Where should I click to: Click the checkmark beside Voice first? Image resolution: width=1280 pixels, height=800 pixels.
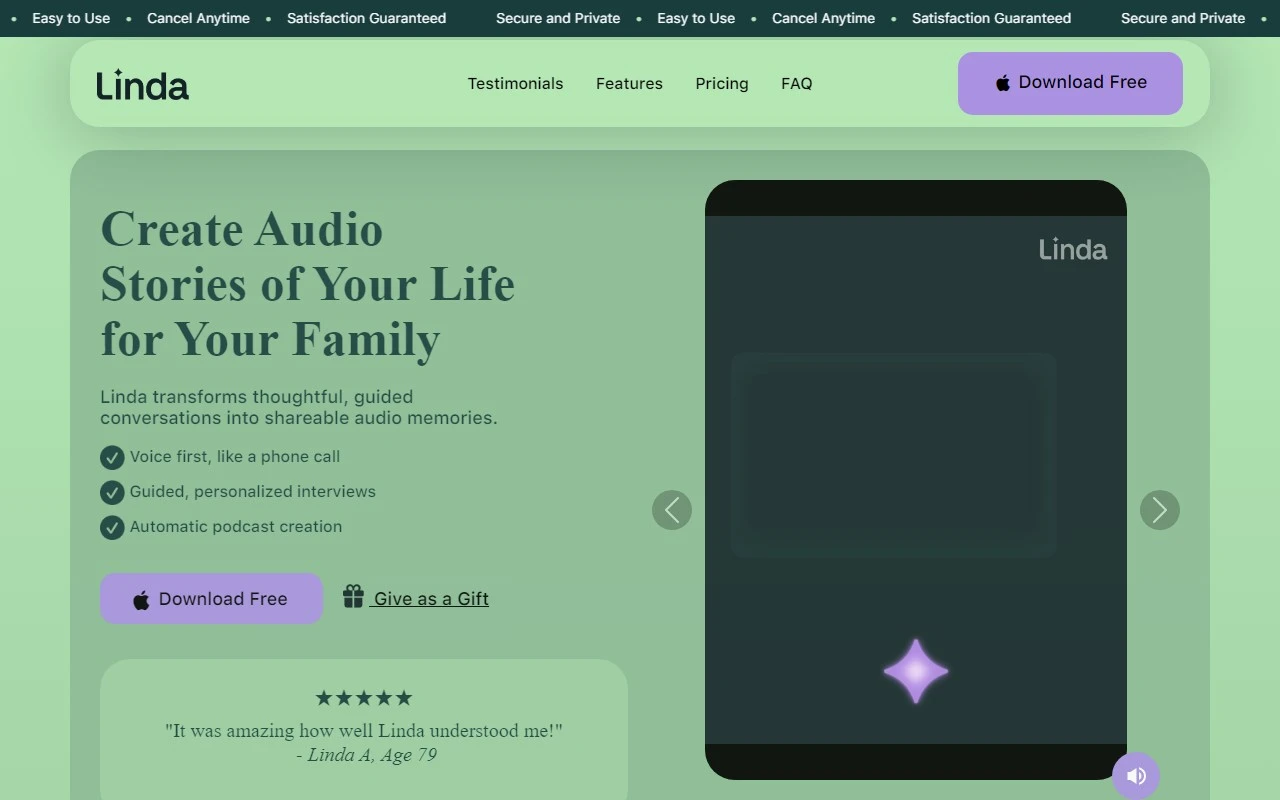112,457
